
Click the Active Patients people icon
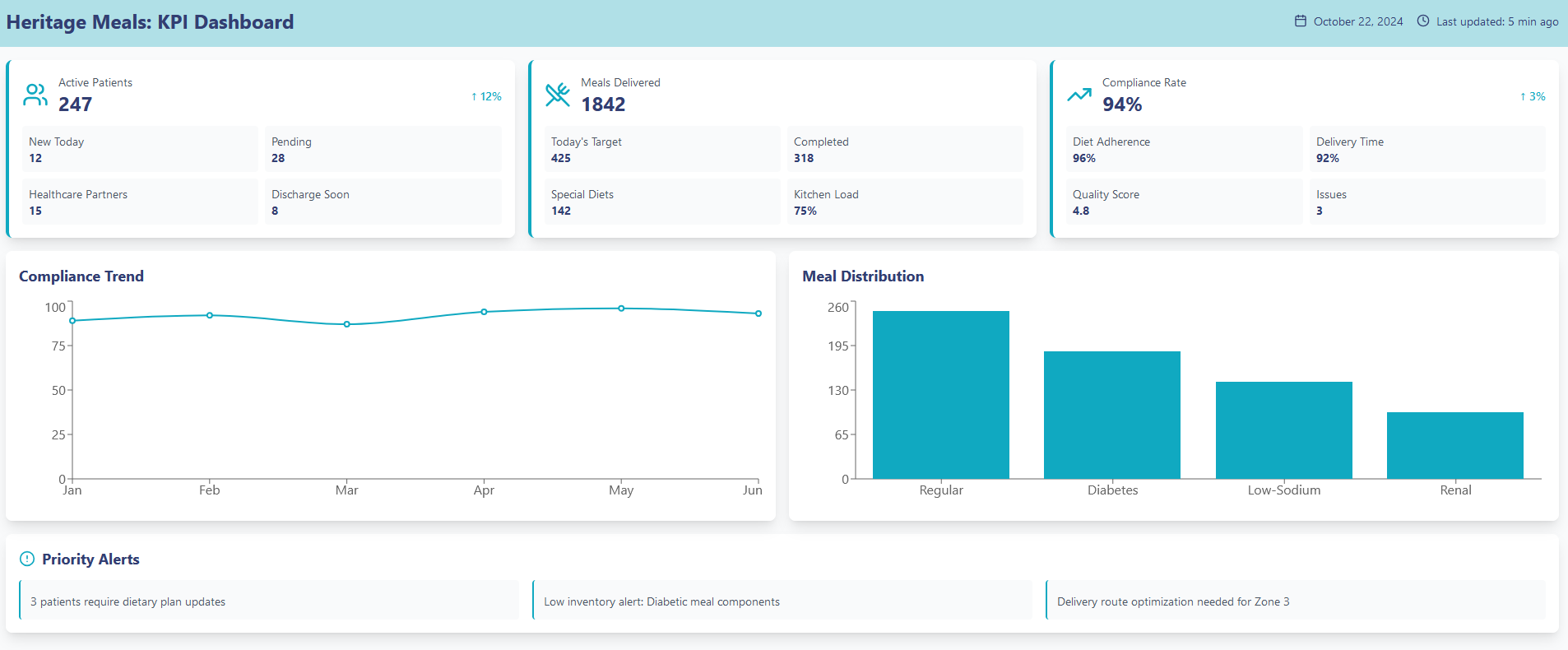click(35, 95)
